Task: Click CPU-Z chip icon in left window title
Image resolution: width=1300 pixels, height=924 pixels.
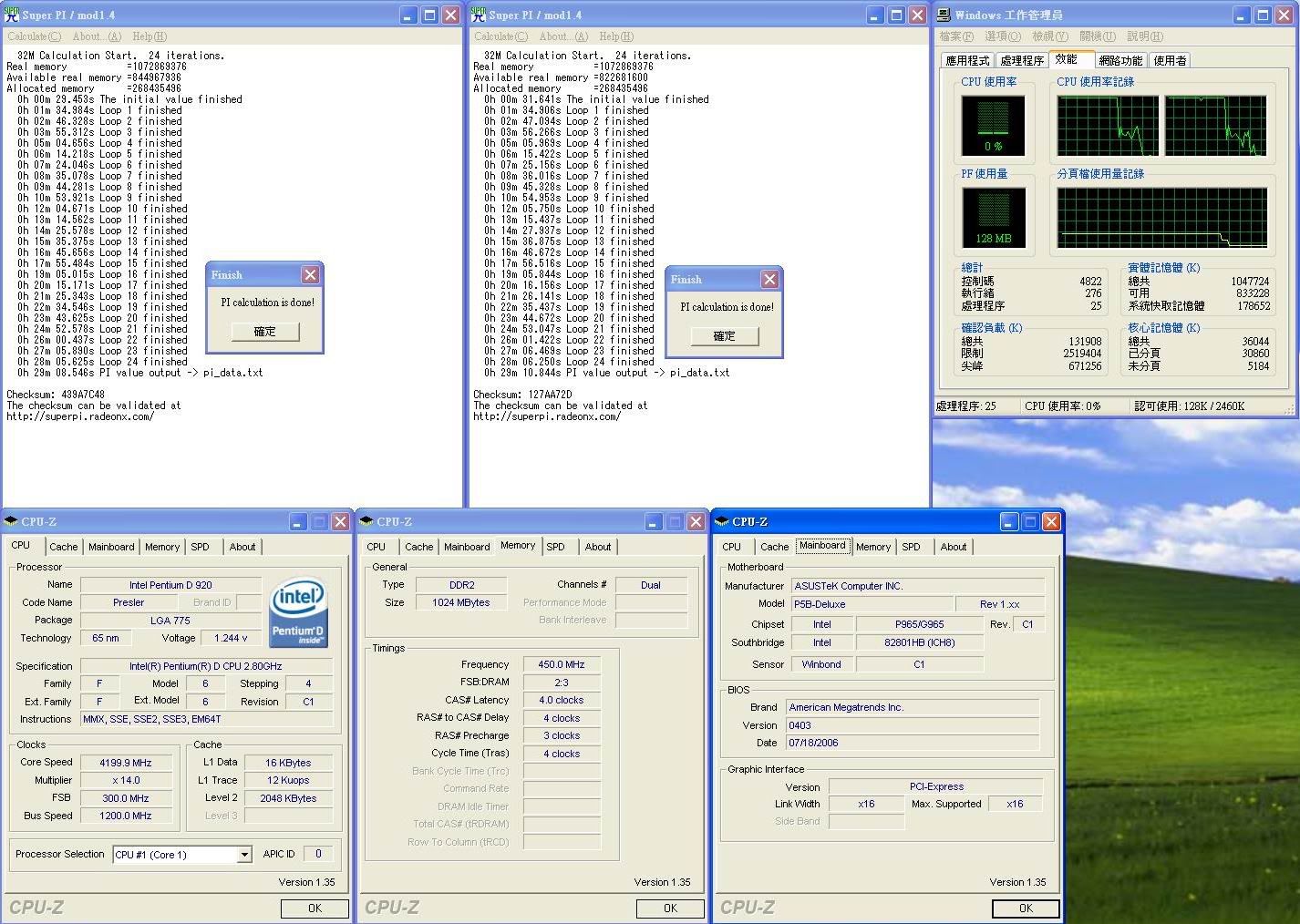Action: tap(11, 521)
